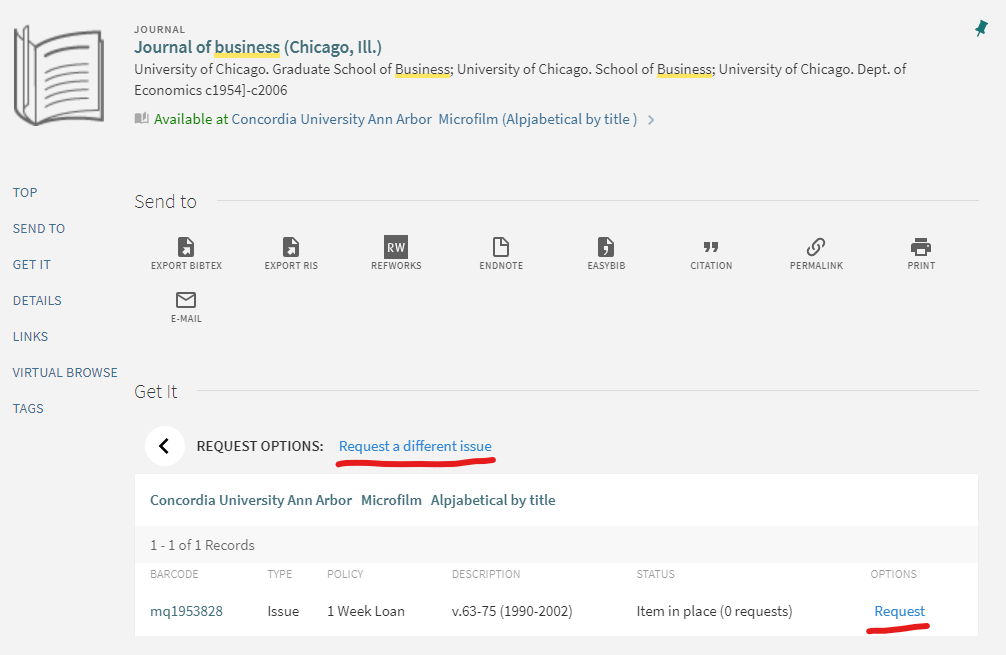
Task: Click the Policy column header
Action: pyautogui.click(x=345, y=574)
